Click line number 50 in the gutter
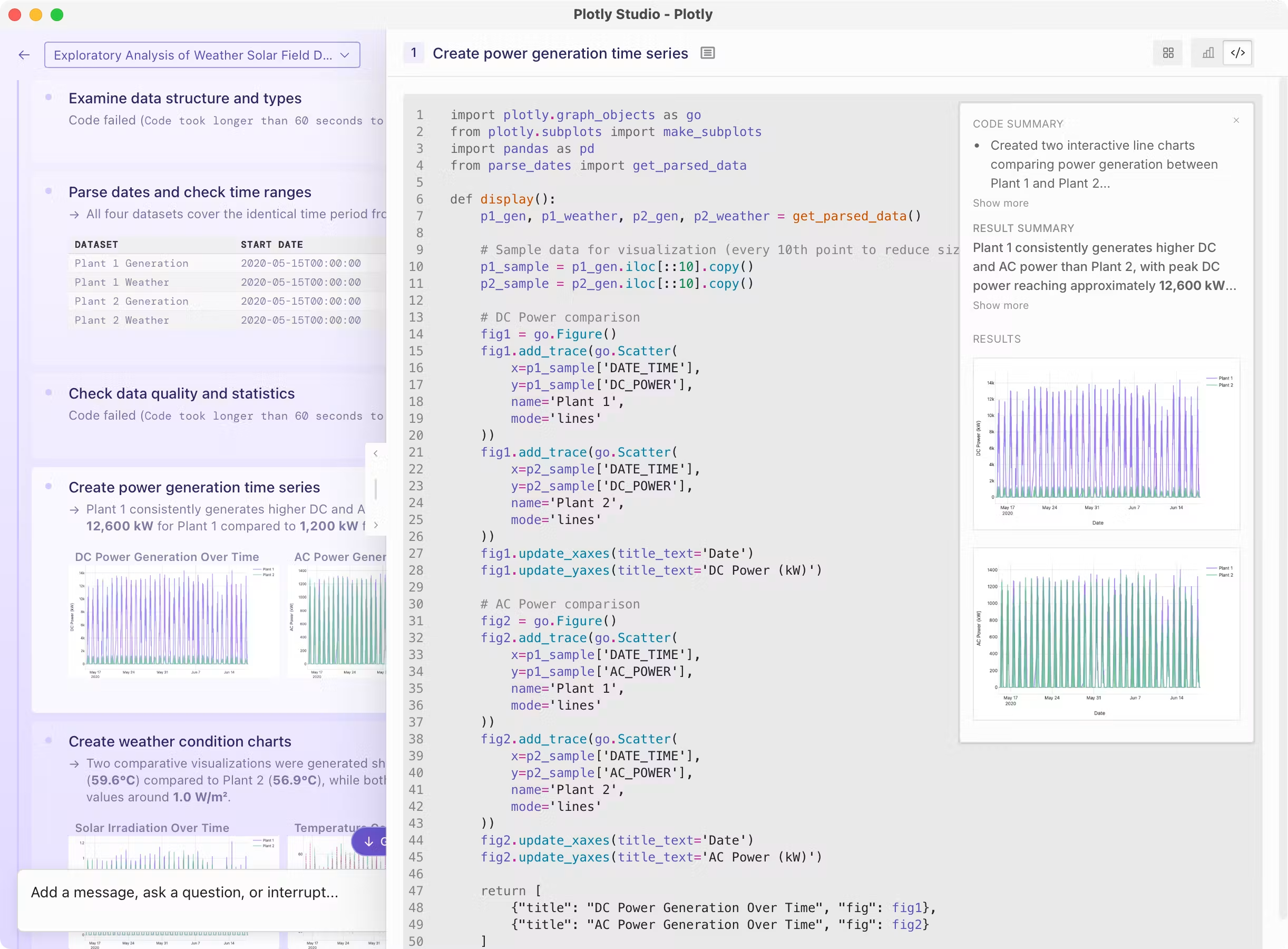This screenshot has width=1288, height=949. click(x=416, y=942)
